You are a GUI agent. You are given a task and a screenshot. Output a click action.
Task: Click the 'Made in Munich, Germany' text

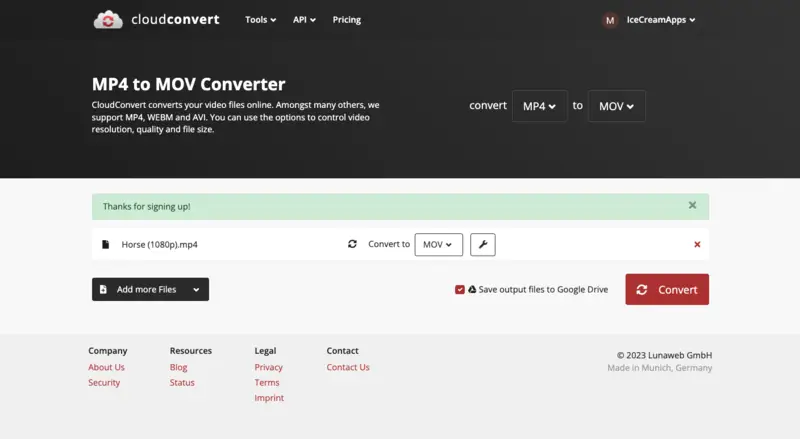point(660,368)
